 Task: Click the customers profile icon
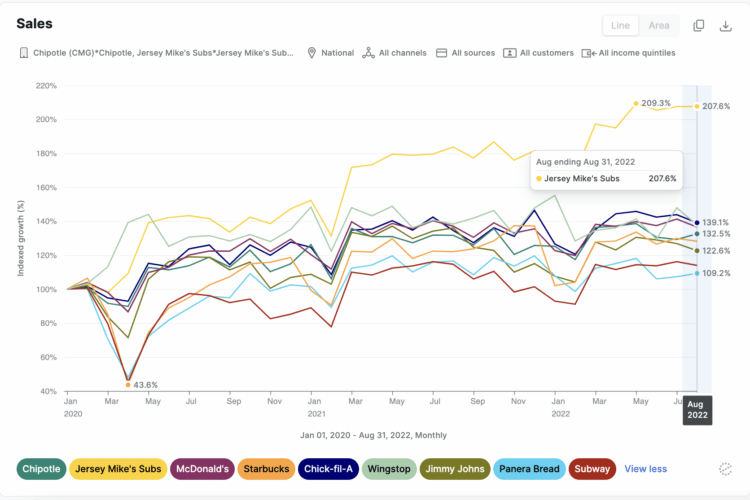click(509, 53)
